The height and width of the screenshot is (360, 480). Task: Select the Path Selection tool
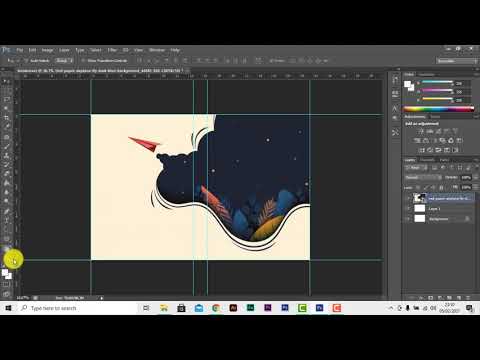[6, 229]
